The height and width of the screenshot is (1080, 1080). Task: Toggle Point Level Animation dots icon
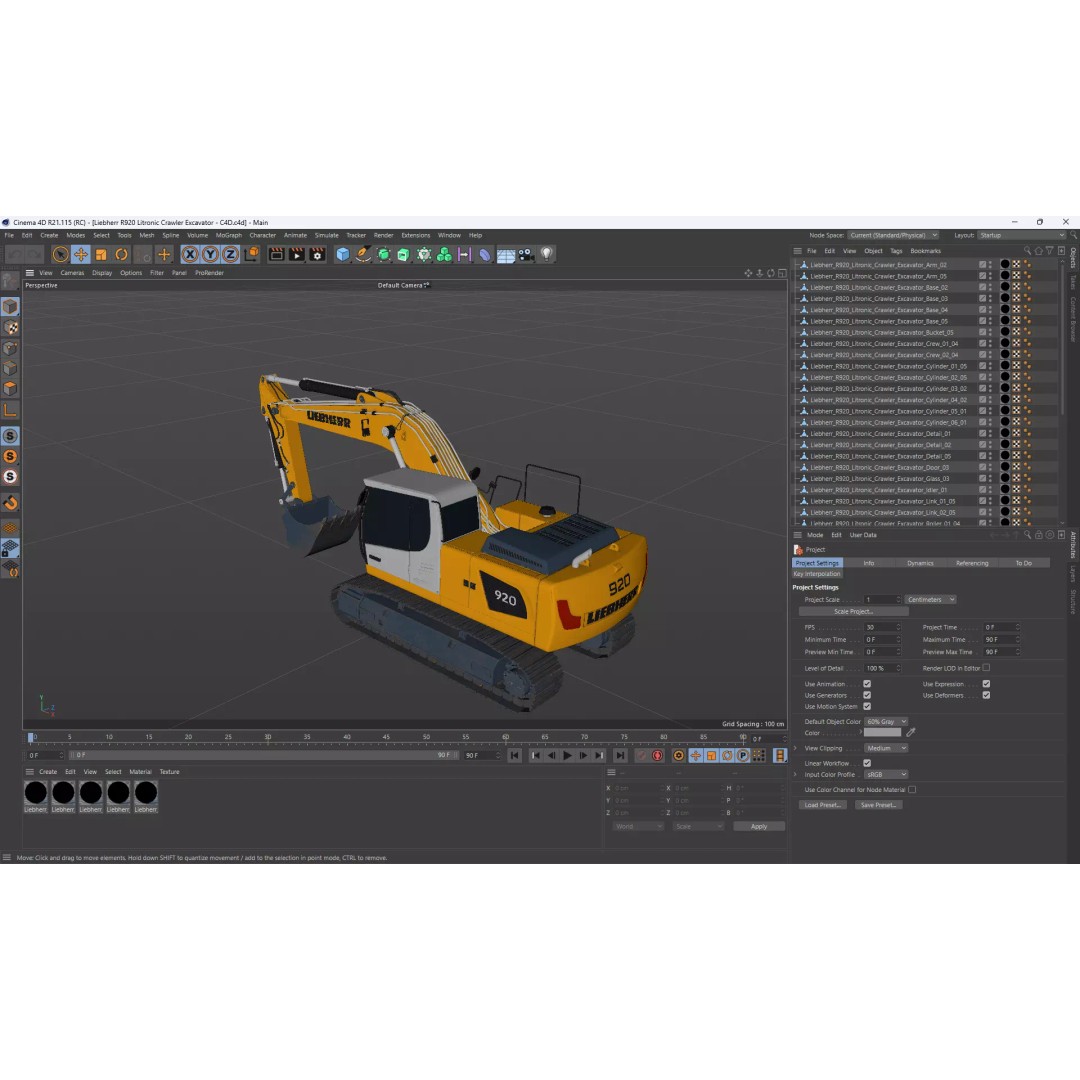(758, 756)
